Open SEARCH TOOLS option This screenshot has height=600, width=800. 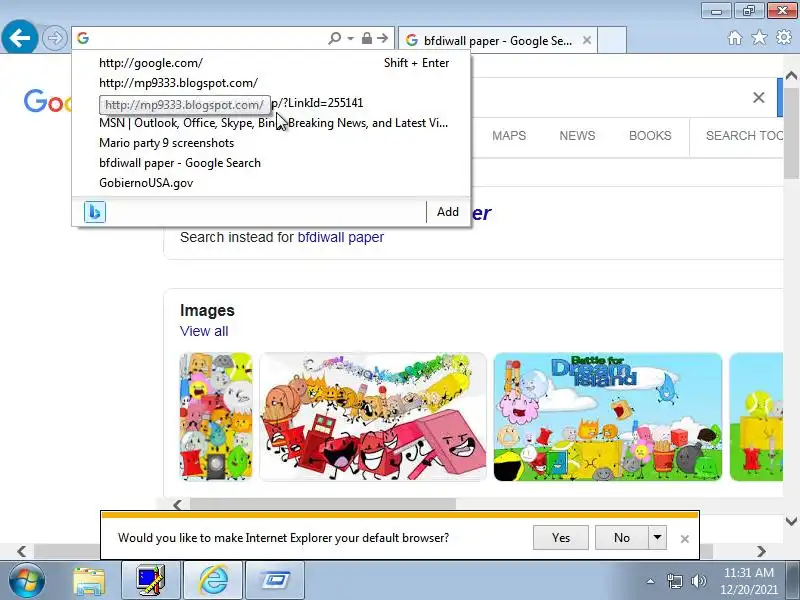(x=744, y=136)
